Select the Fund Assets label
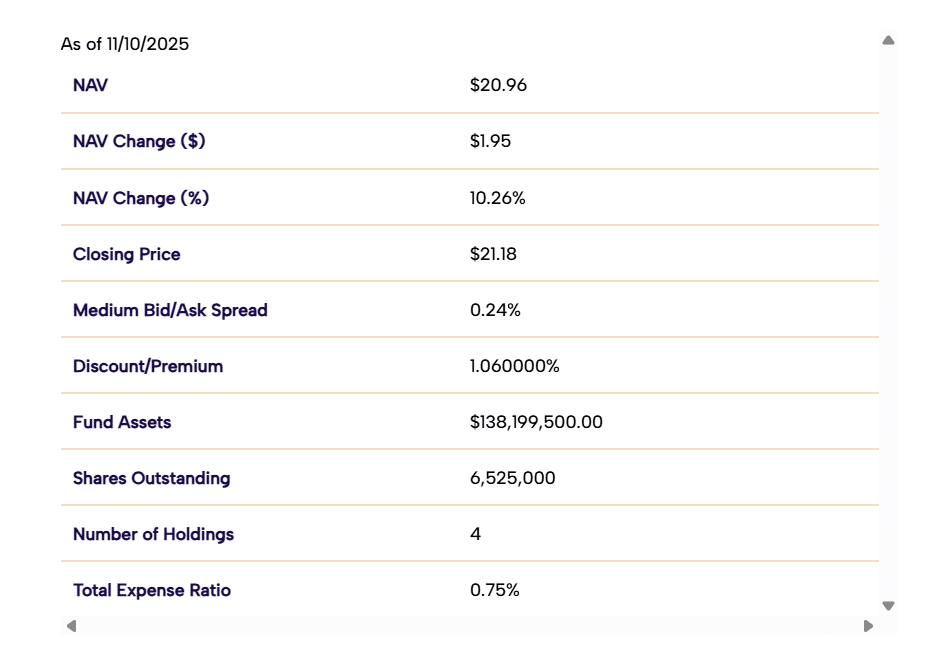This screenshot has height=650, width=952. click(x=121, y=422)
